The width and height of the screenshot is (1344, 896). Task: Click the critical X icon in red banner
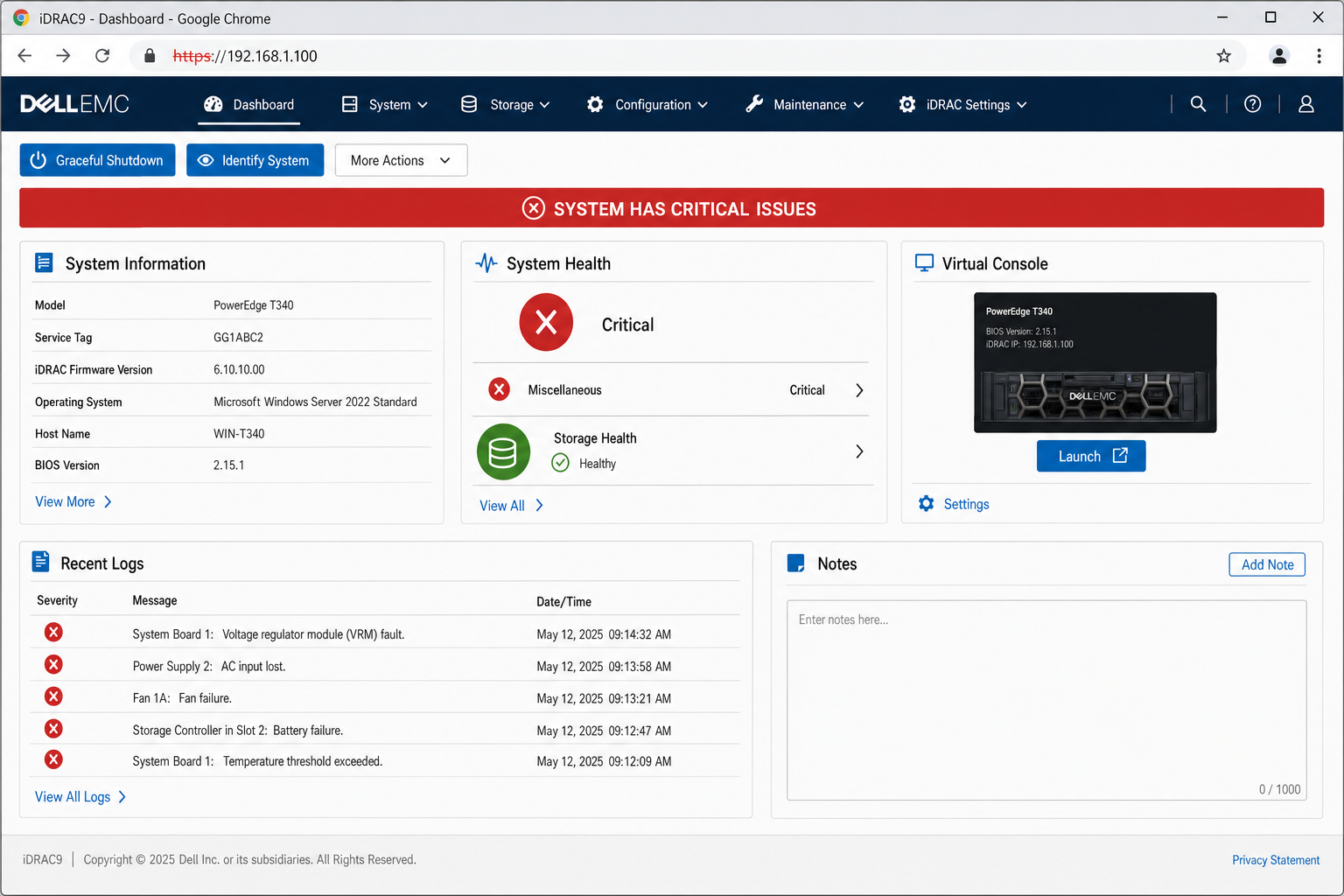click(534, 208)
